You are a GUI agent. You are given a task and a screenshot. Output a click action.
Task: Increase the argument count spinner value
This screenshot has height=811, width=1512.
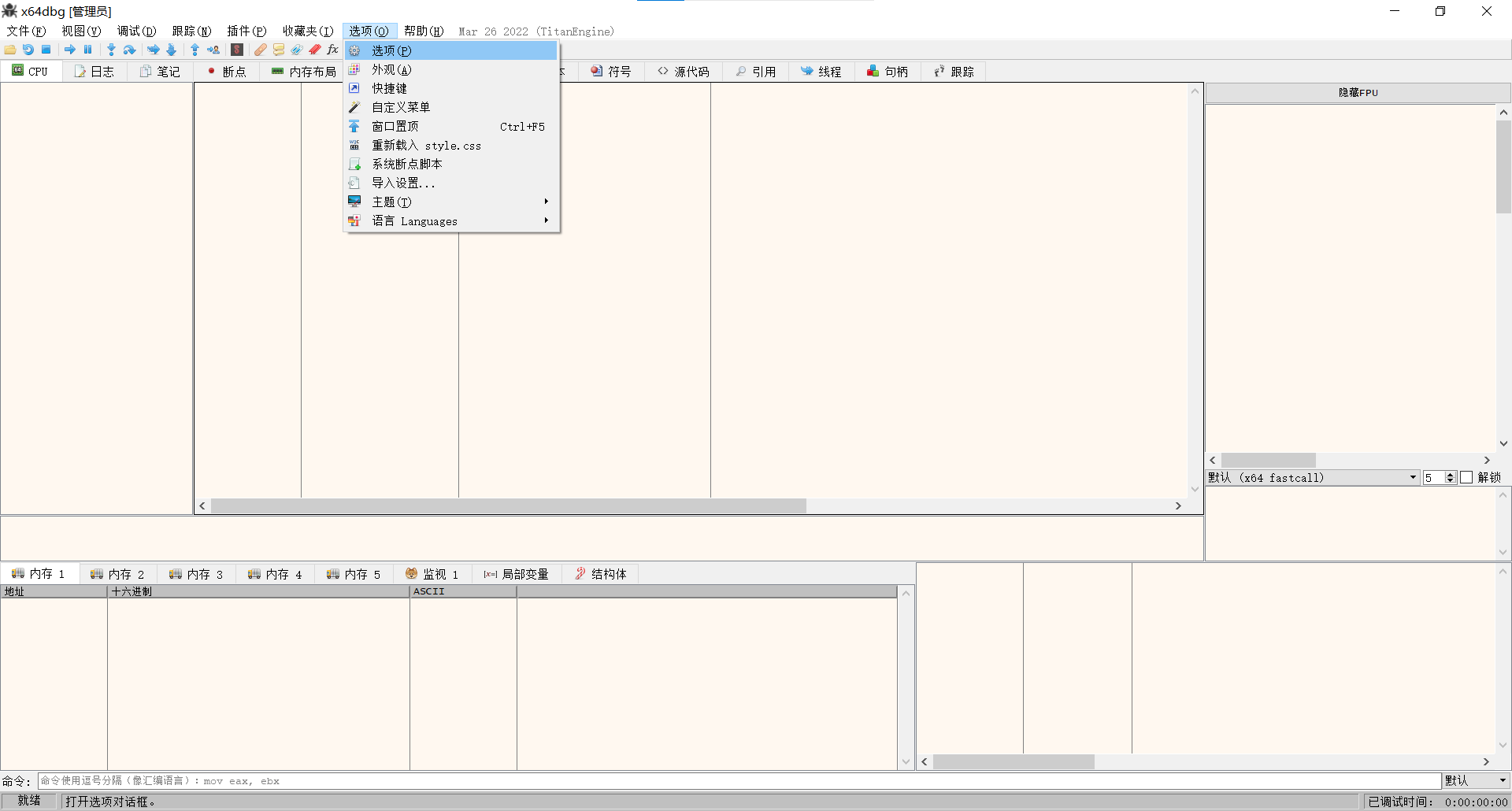(x=1451, y=475)
